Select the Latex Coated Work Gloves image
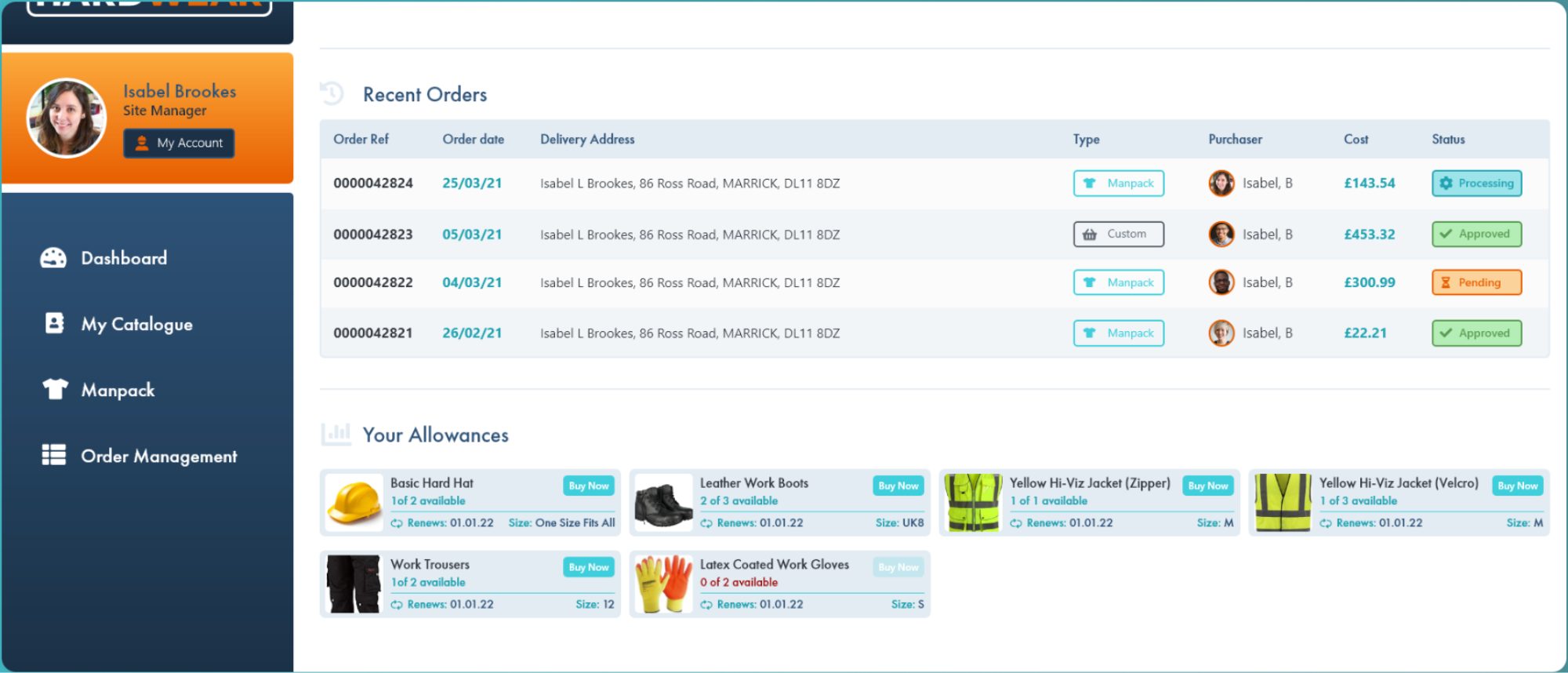 (662, 584)
